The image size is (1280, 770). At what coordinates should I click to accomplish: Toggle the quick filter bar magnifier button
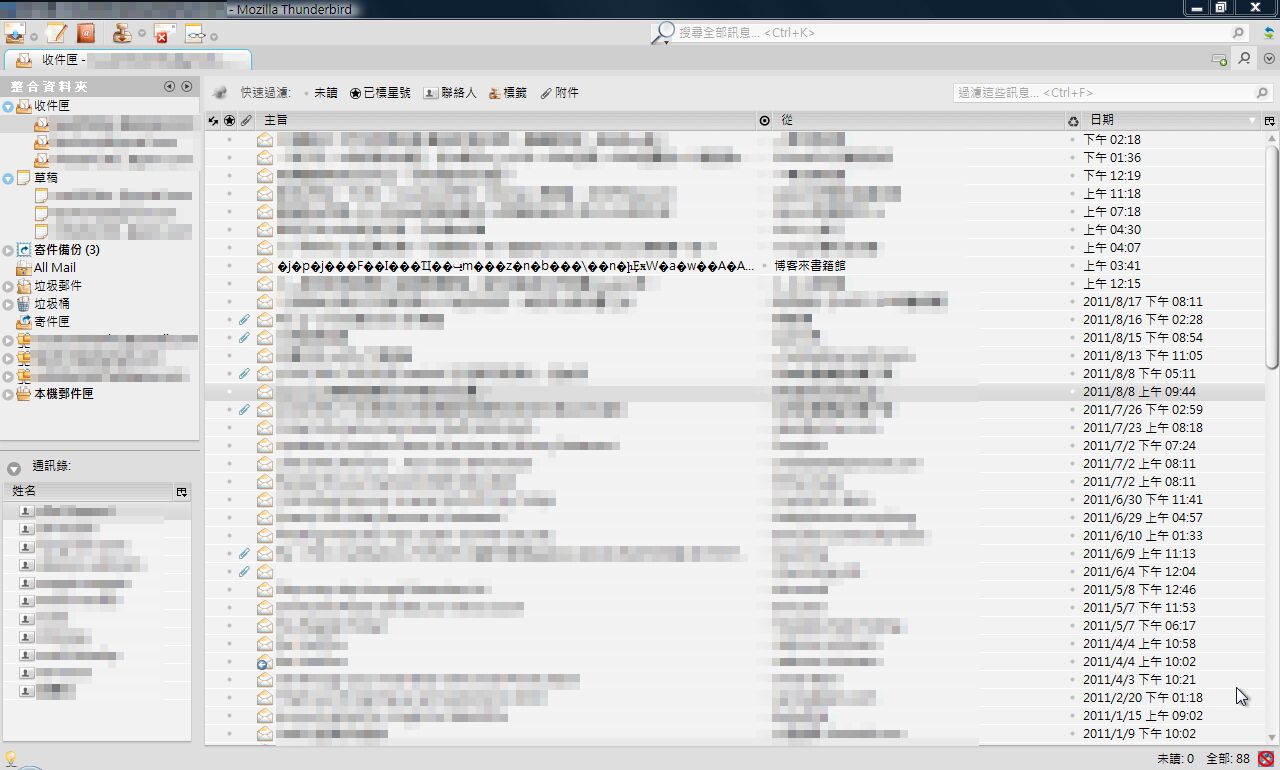tap(1244, 58)
